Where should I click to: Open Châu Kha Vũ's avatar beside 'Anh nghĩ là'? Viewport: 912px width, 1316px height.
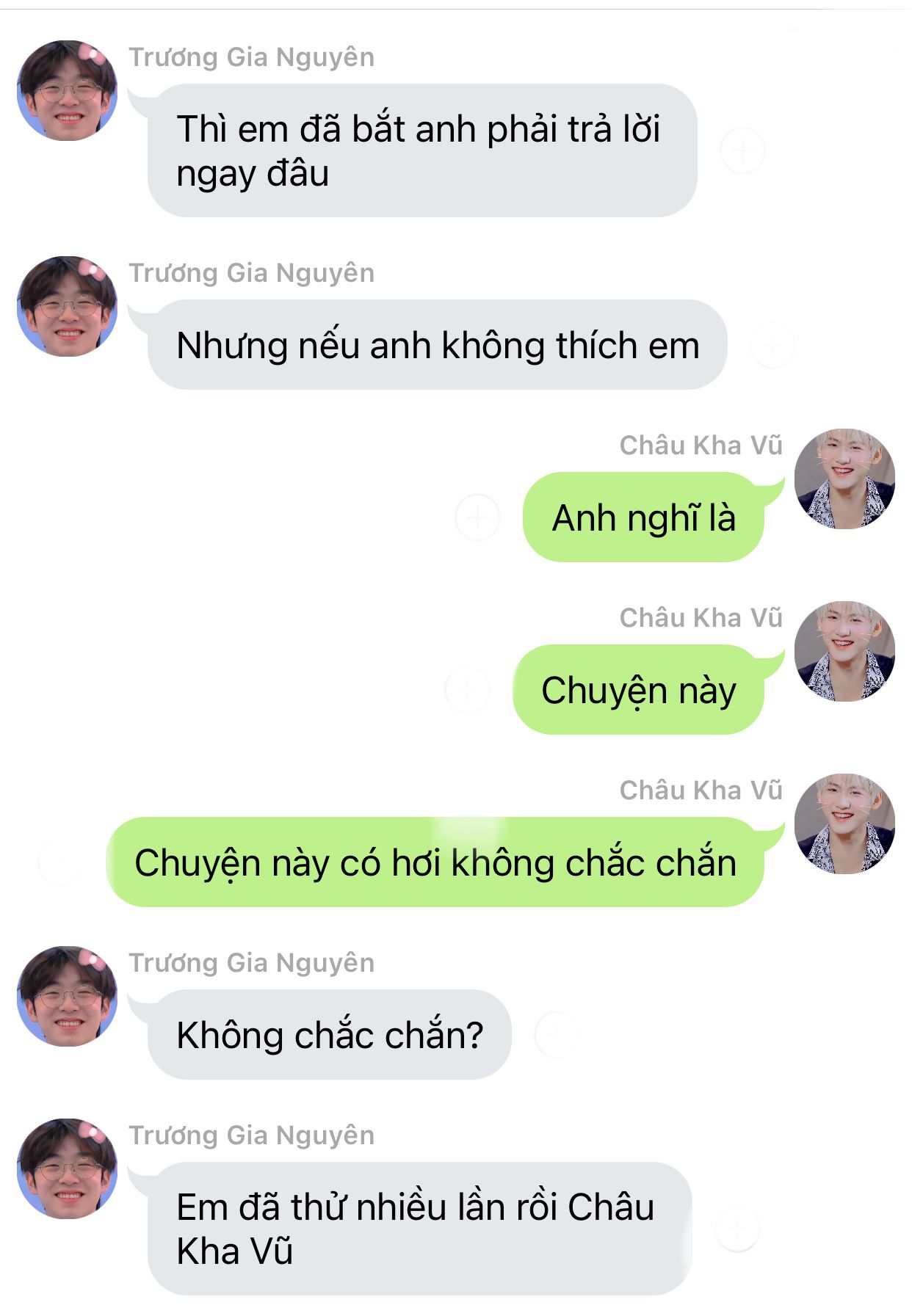point(844,479)
